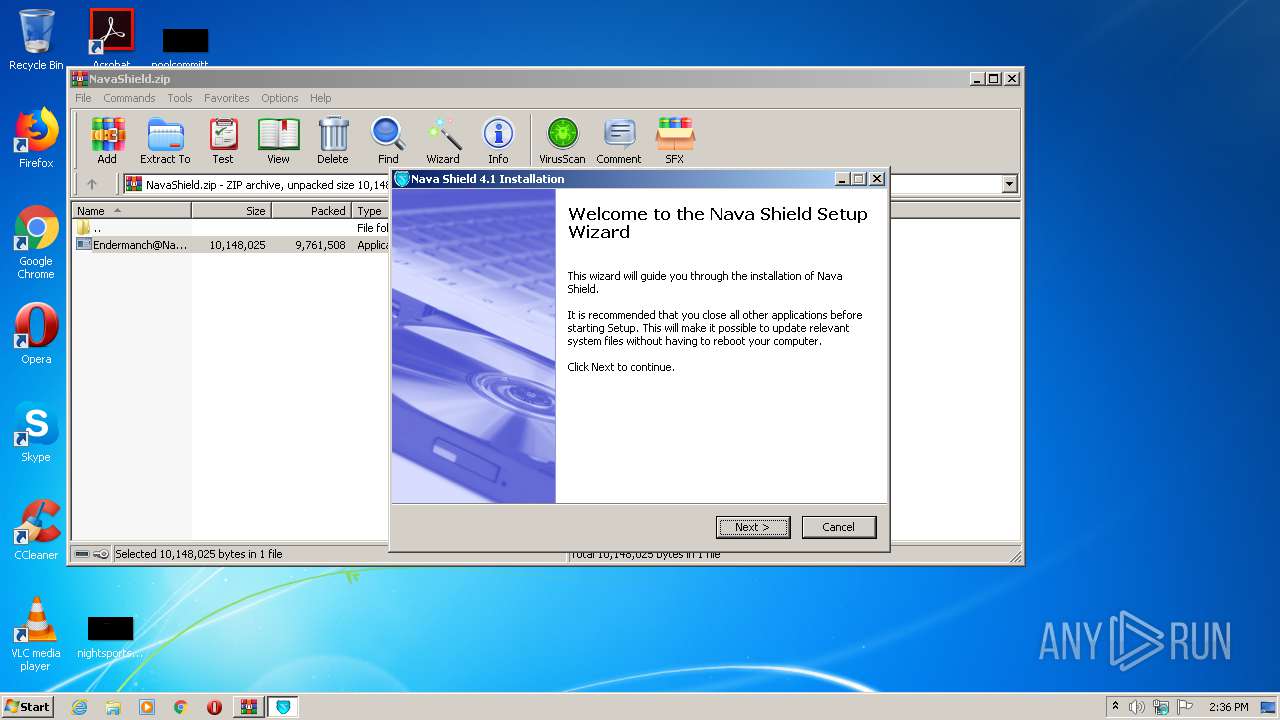Show archive Info icon
The height and width of the screenshot is (720, 1280).
[x=498, y=140]
